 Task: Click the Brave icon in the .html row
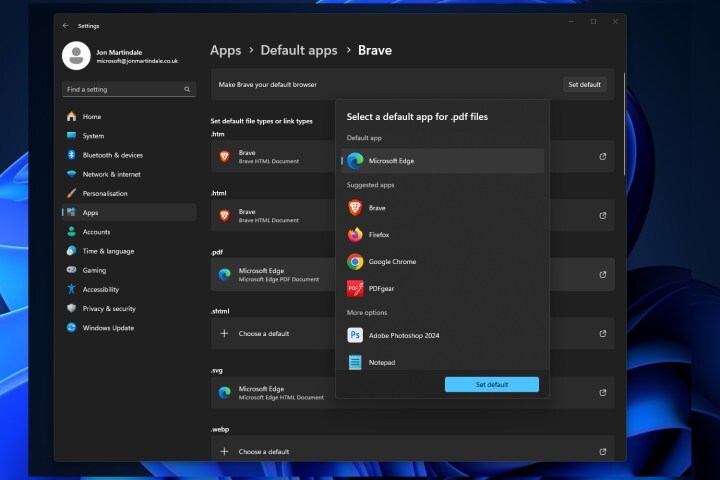click(x=225, y=215)
